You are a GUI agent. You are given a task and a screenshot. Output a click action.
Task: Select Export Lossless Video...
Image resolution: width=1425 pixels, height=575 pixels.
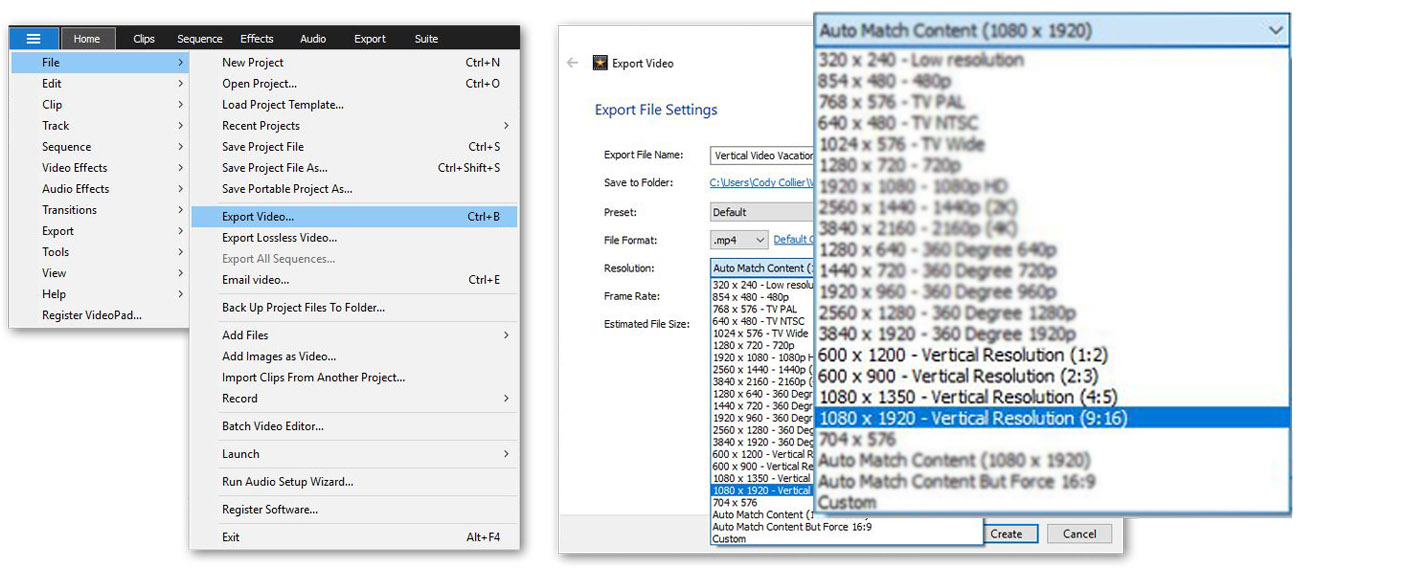[x=354, y=237]
